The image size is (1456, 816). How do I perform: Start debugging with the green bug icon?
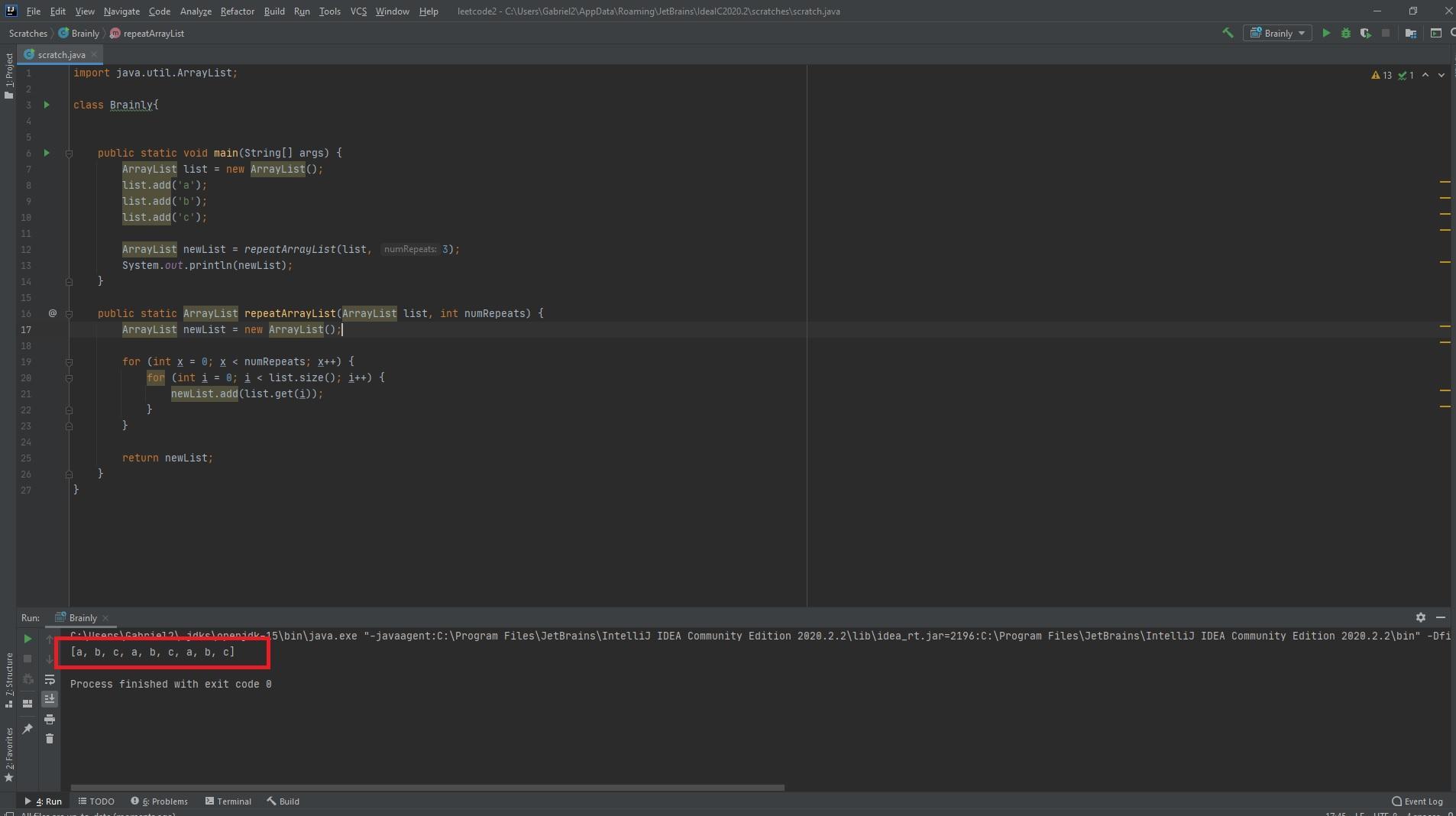click(x=1346, y=33)
